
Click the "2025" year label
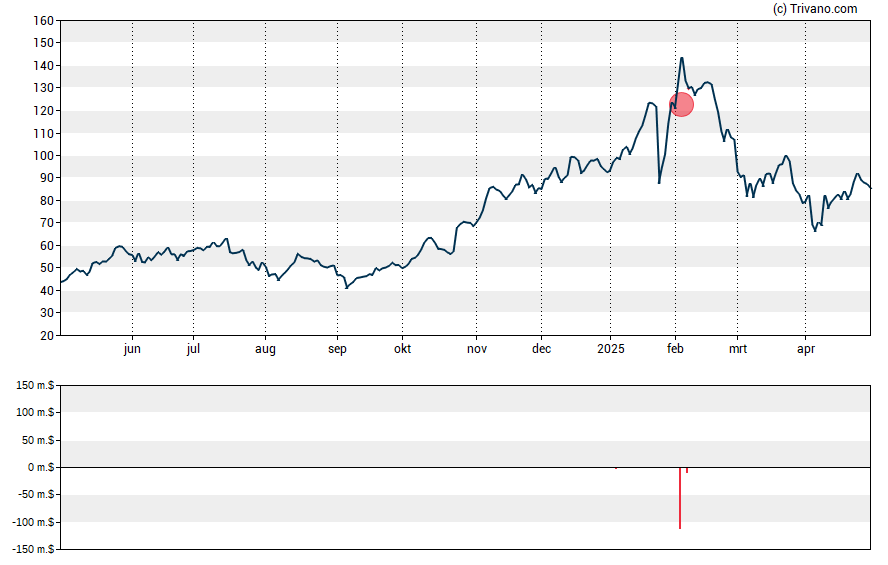(x=610, y=349)
